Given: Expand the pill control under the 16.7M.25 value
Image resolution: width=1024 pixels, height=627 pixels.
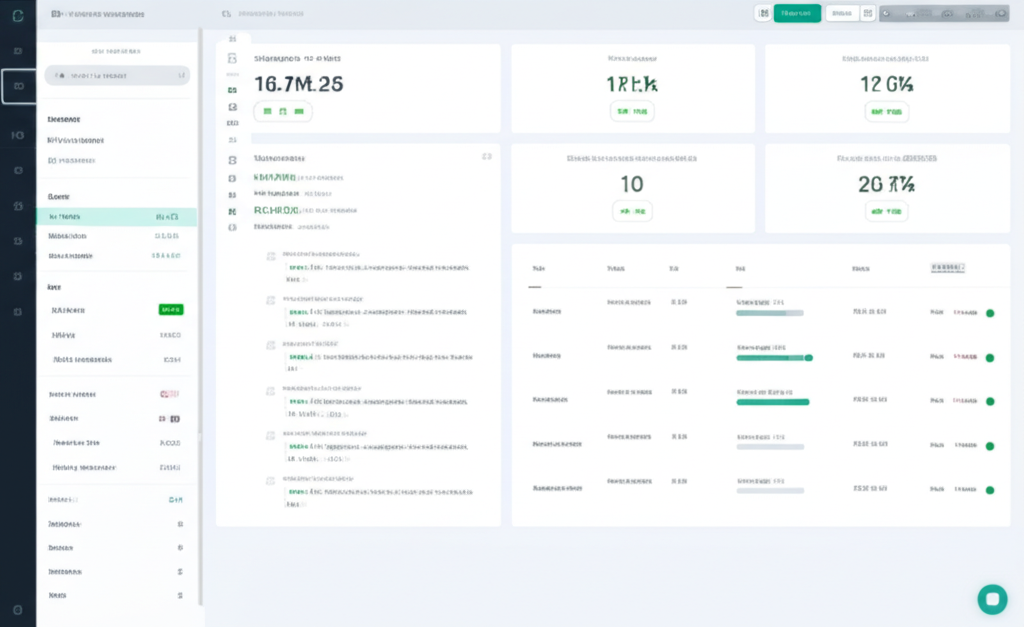Looking at the screenshot, I should [x=283, y=112].
